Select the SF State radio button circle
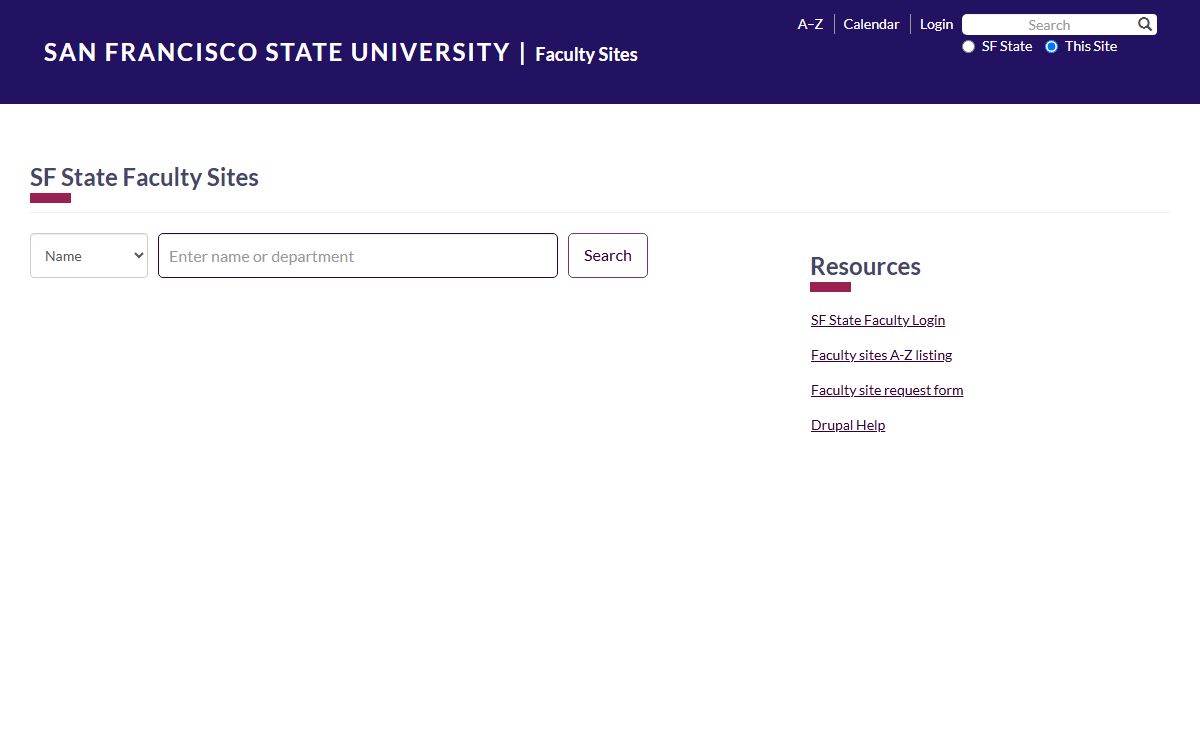 pos(968,47)
